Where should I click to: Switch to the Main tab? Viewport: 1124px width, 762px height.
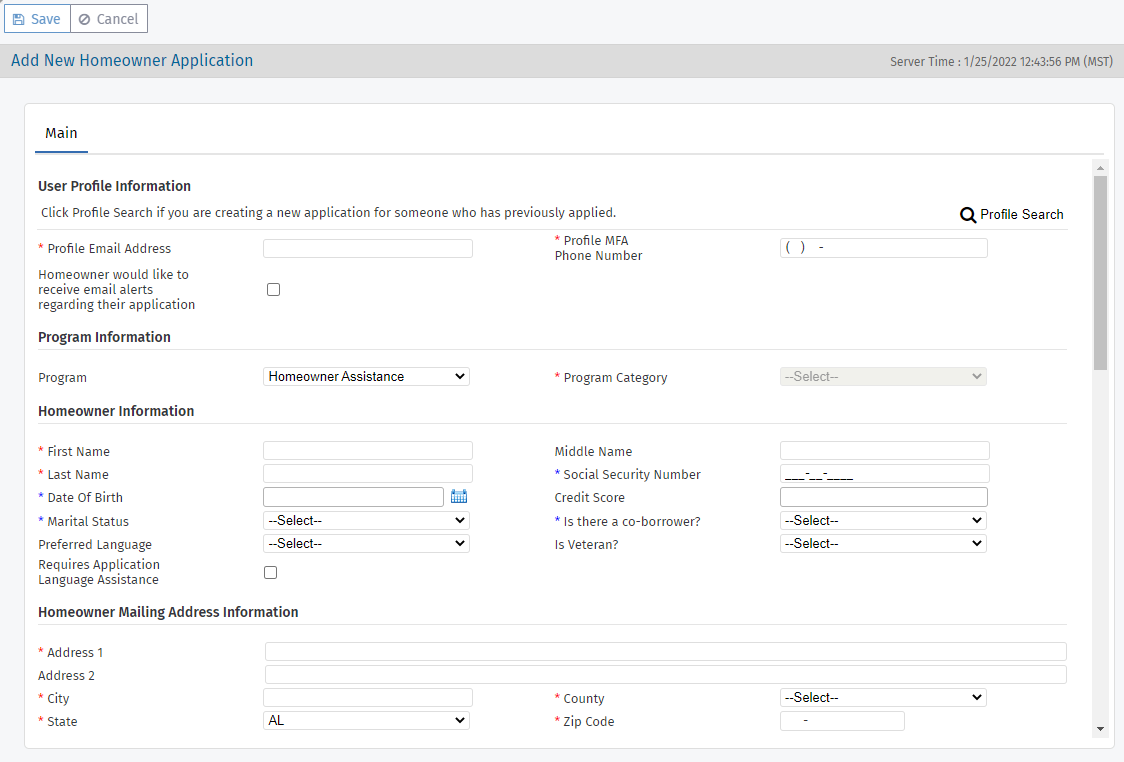[x=61, y=133]
